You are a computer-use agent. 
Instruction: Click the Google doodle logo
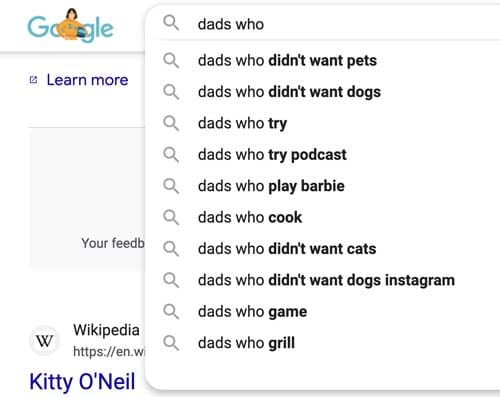coord(70,26)
